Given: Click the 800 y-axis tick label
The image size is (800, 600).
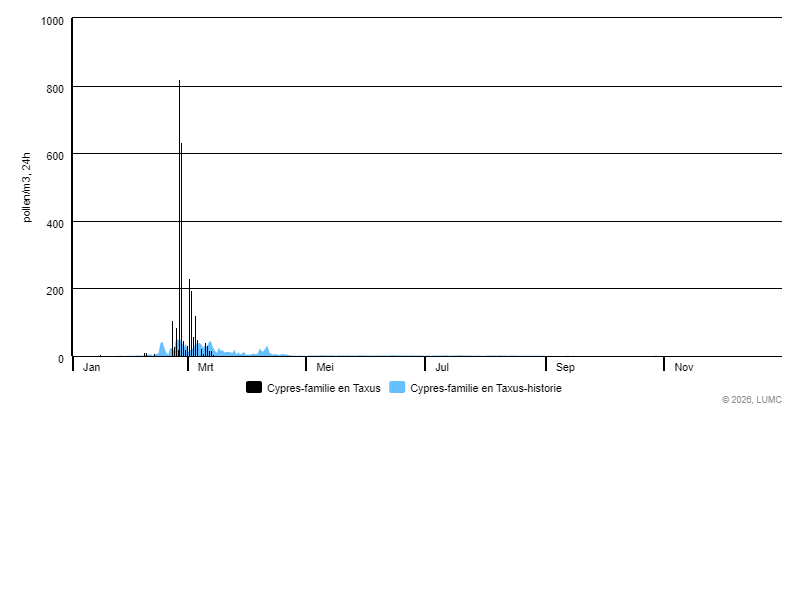Looking at the screenshot, I should (55, 88).
